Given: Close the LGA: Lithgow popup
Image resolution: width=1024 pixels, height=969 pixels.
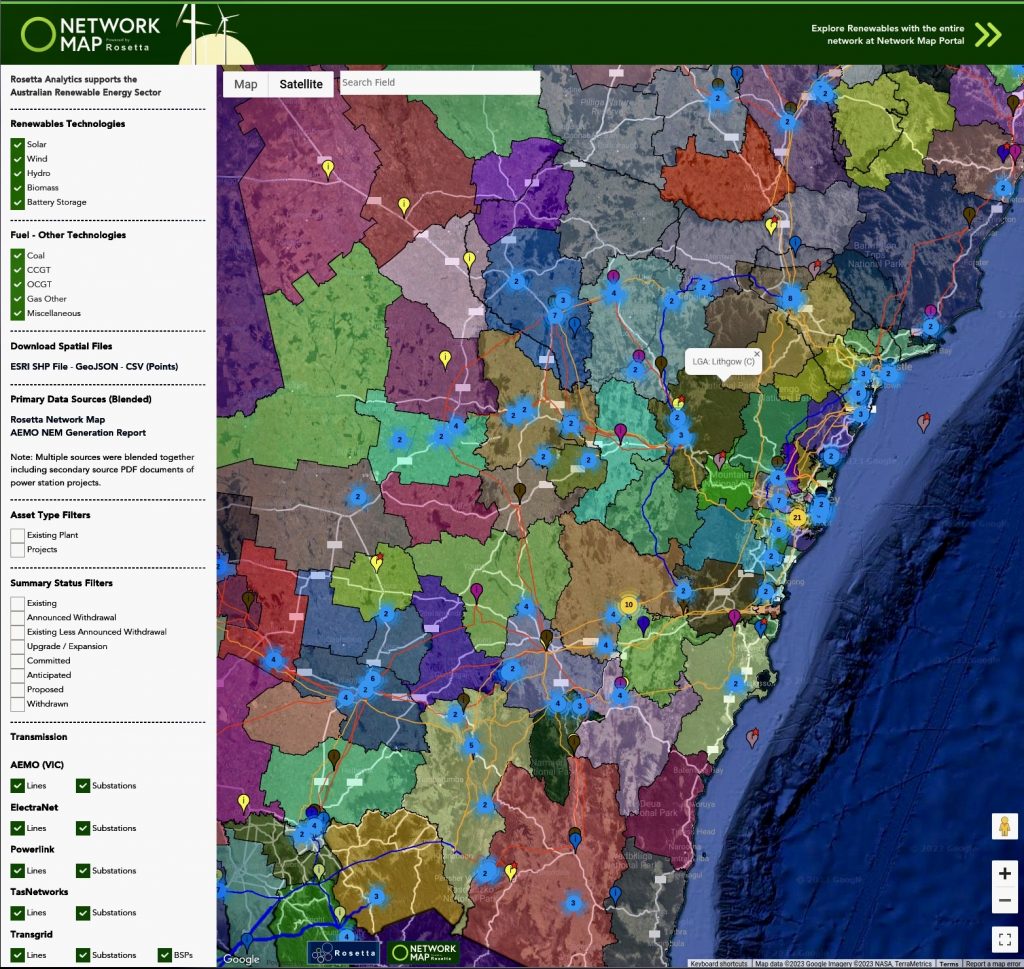Looking at the screenshot, I should coord(757,354).
